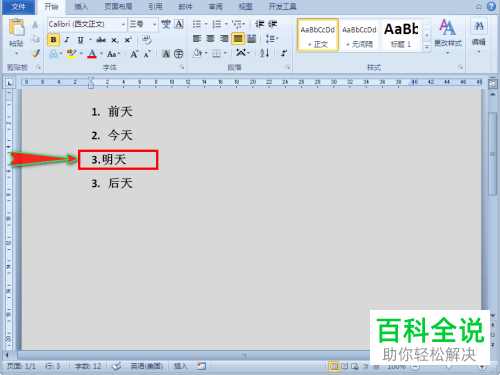Click the show paragraph marks icon
500x375 pixels.
tap(284, 53)
